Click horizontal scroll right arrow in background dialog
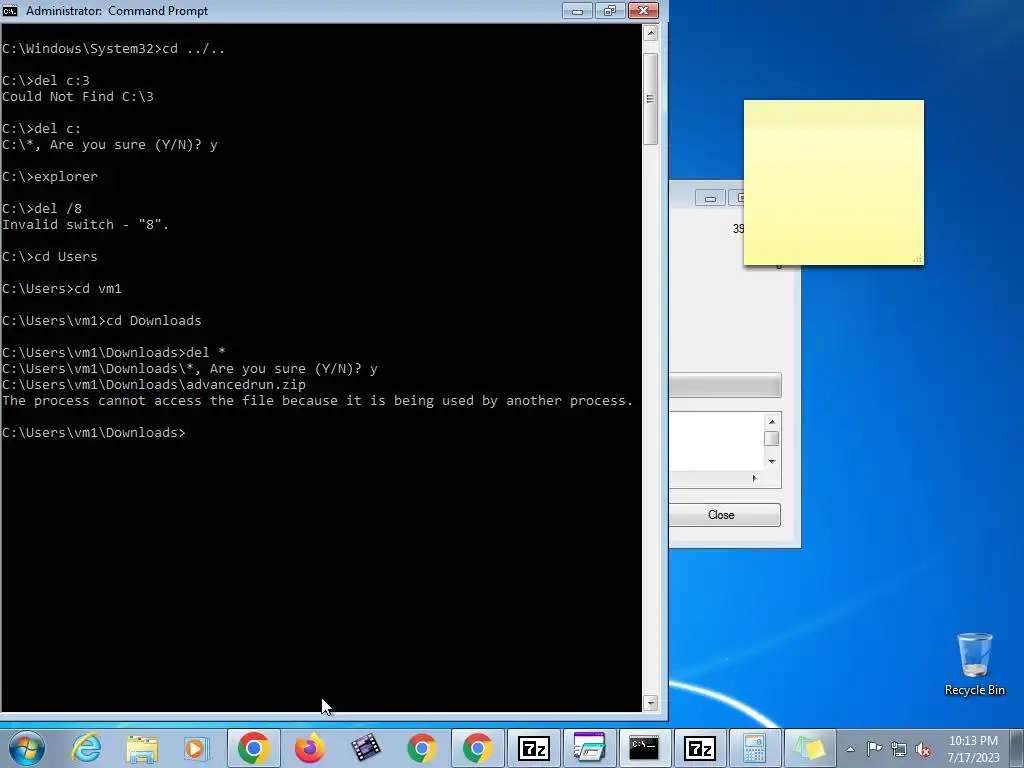Viewport: 1024px width, 768px height. click(x=754, y=479)
